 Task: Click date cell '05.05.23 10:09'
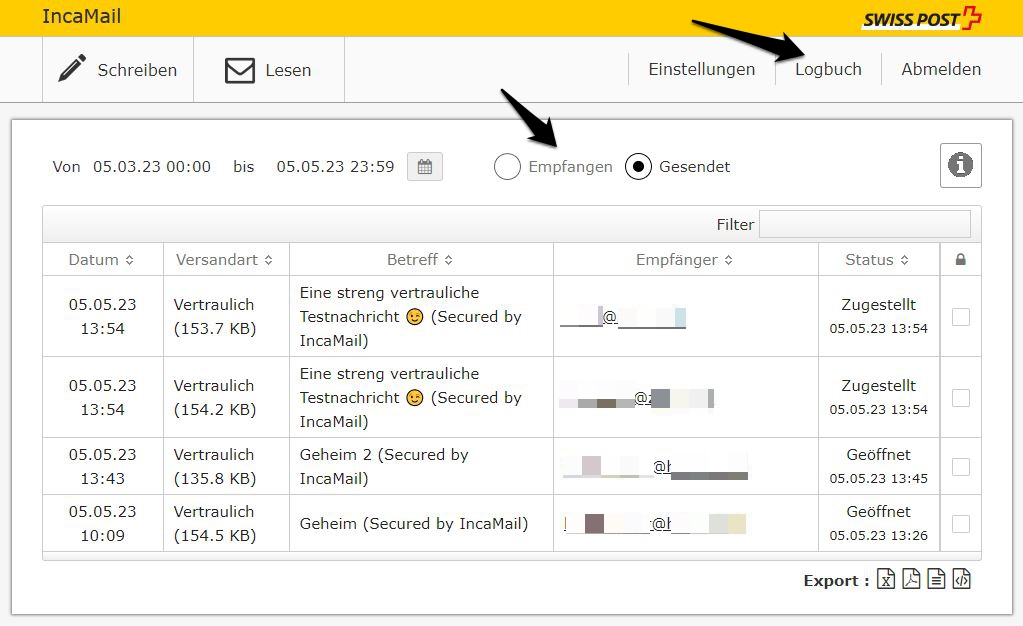tap(102, 524)
